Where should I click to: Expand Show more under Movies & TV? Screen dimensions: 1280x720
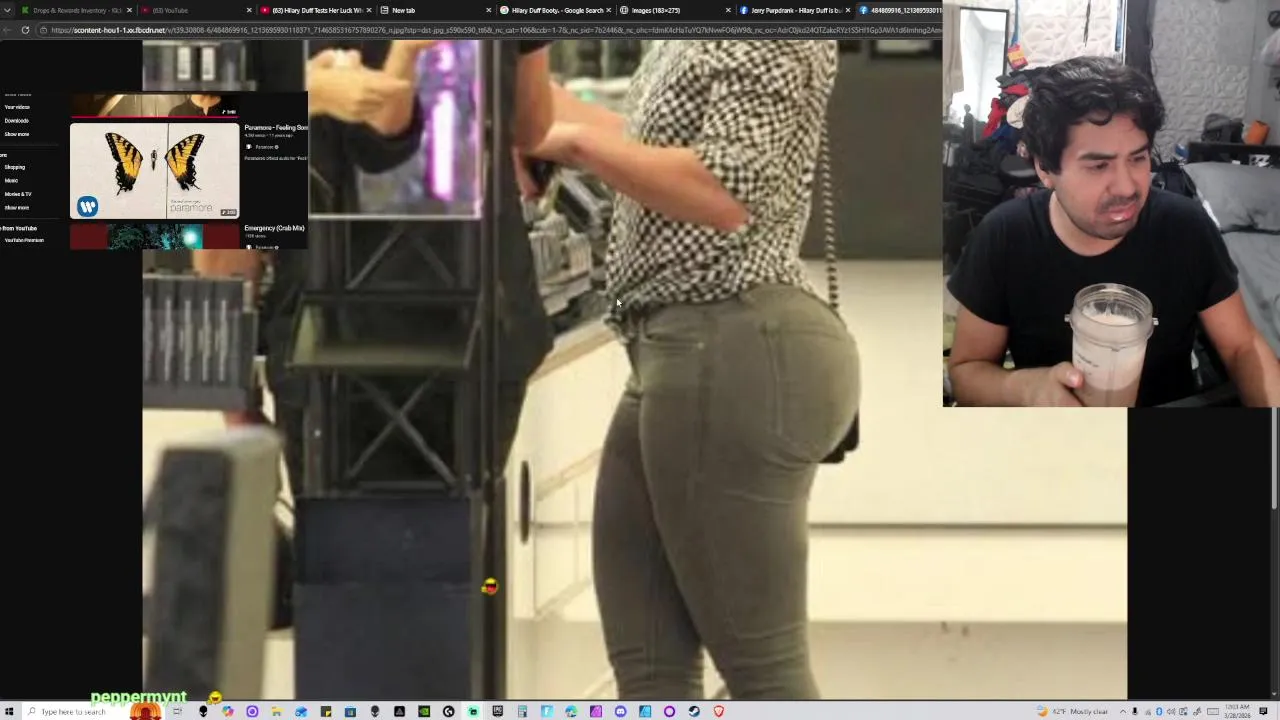pos(16,207)
